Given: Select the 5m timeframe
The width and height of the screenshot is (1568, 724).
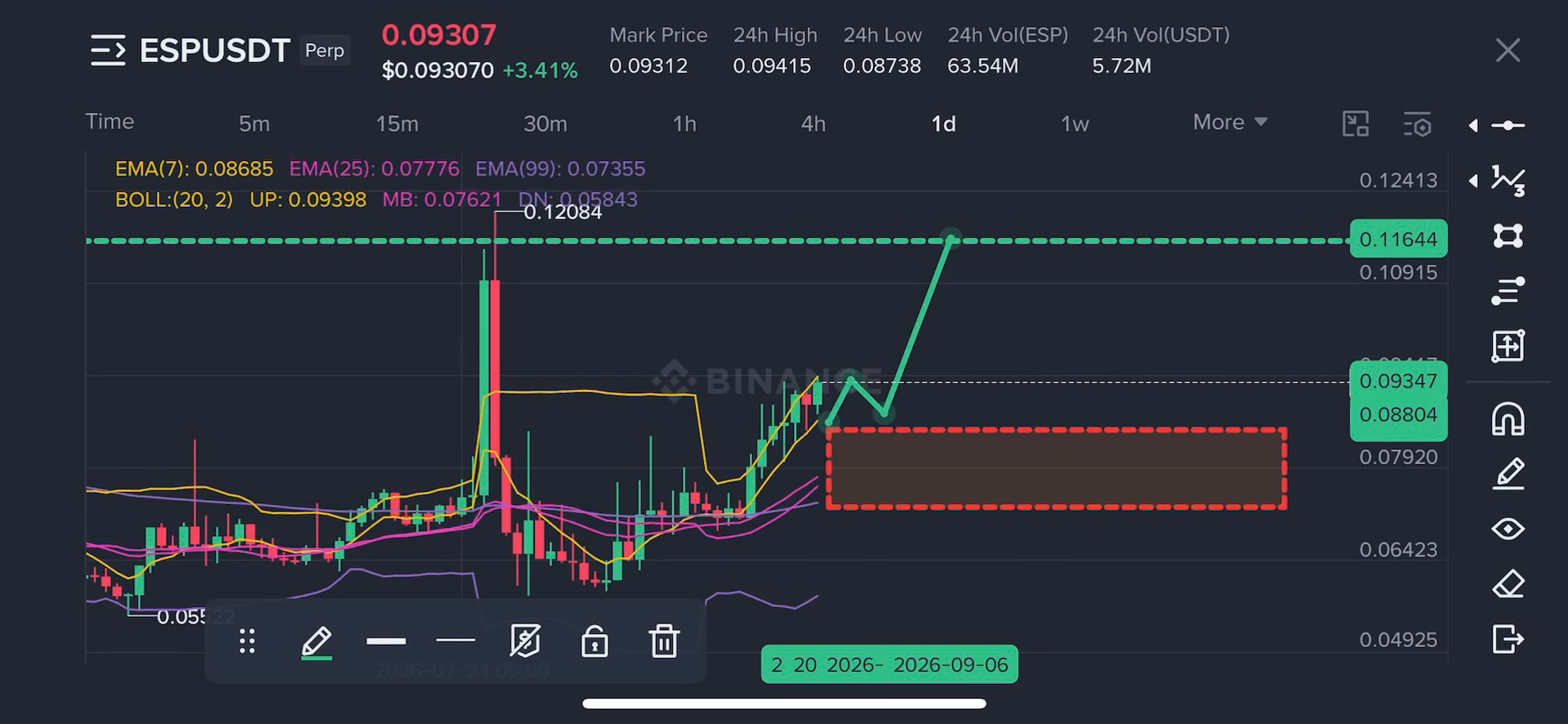Looking at the screenshot, I should pos(254,123).
